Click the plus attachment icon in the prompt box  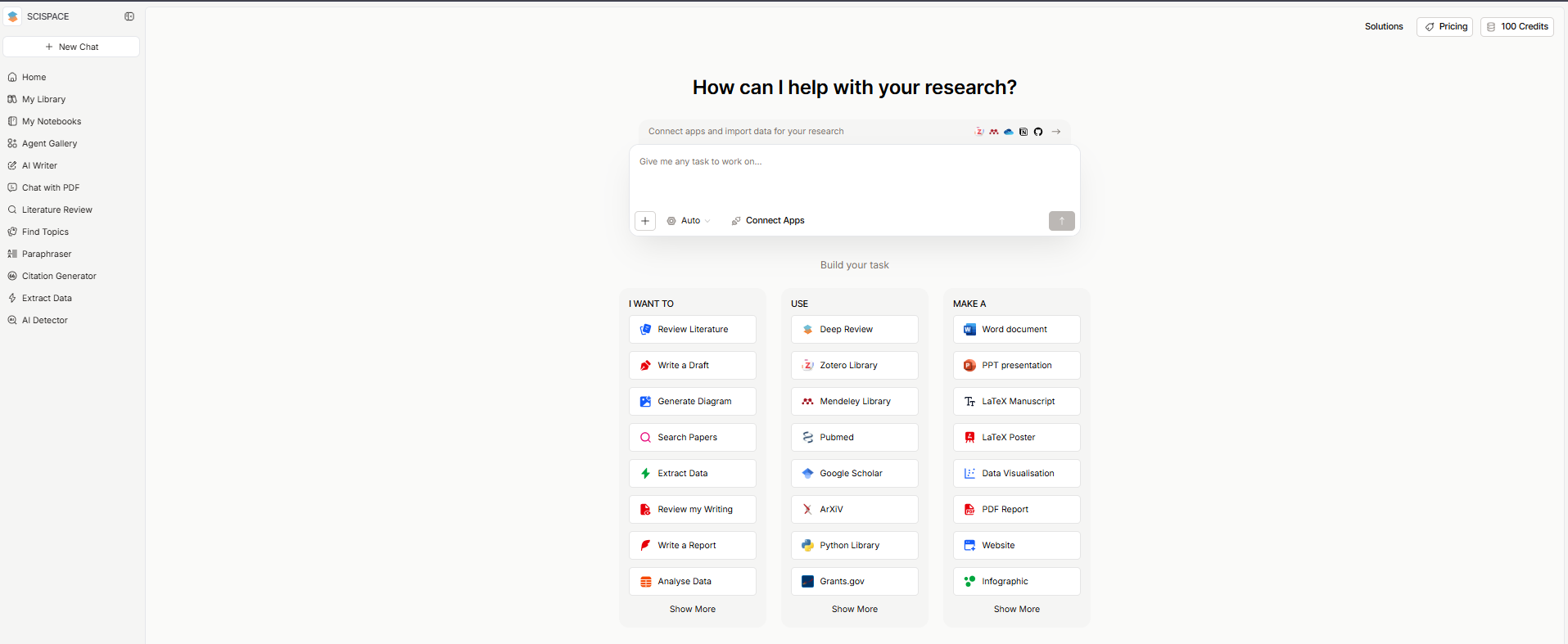point(645,221)
